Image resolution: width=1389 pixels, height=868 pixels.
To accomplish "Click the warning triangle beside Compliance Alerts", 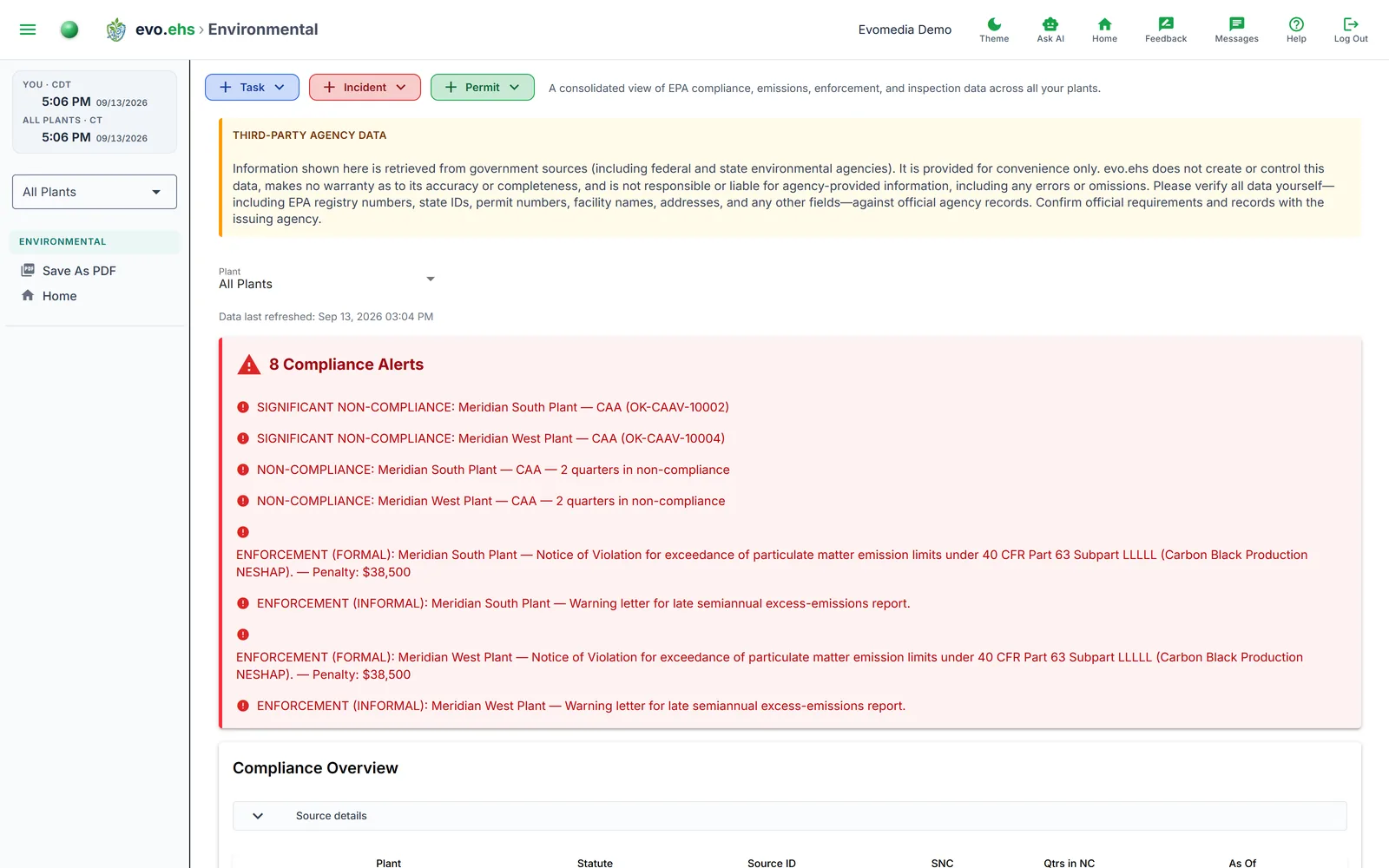I will coord(249,365).
